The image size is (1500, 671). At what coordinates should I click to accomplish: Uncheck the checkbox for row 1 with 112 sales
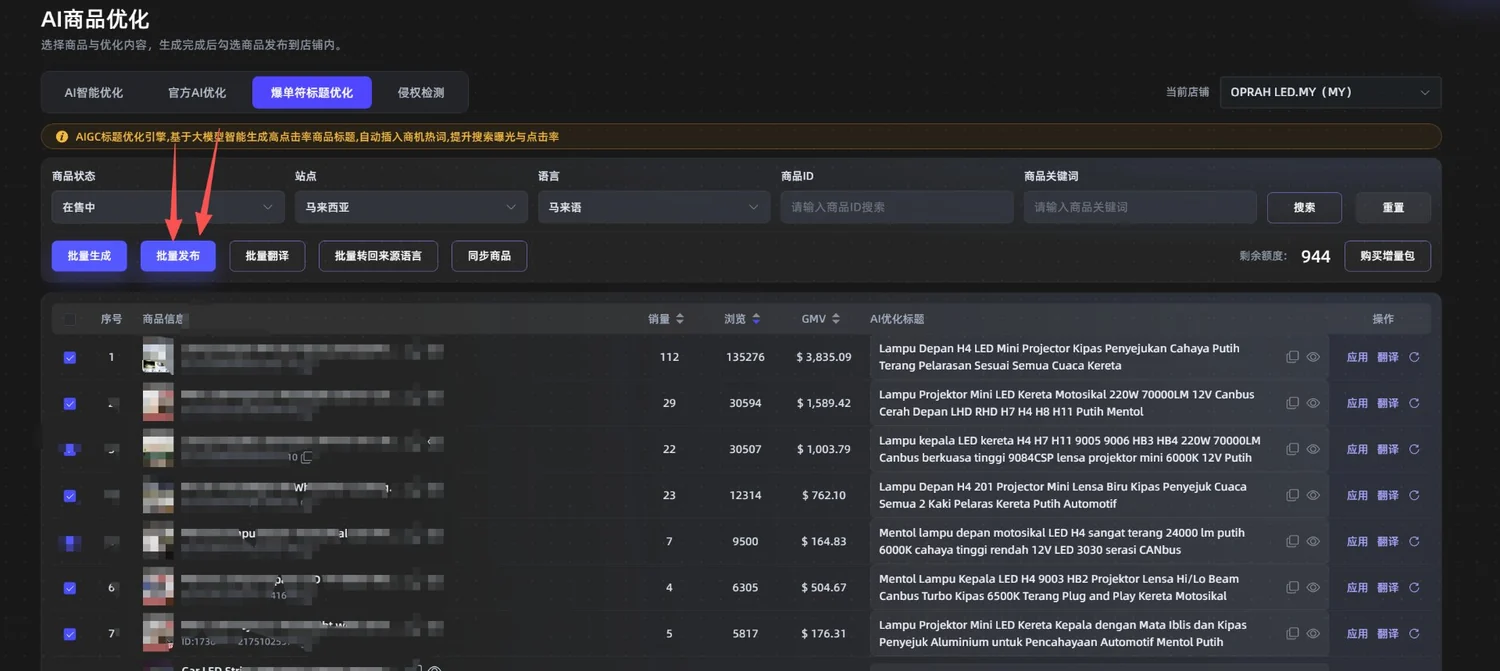(x=70, y=357)
